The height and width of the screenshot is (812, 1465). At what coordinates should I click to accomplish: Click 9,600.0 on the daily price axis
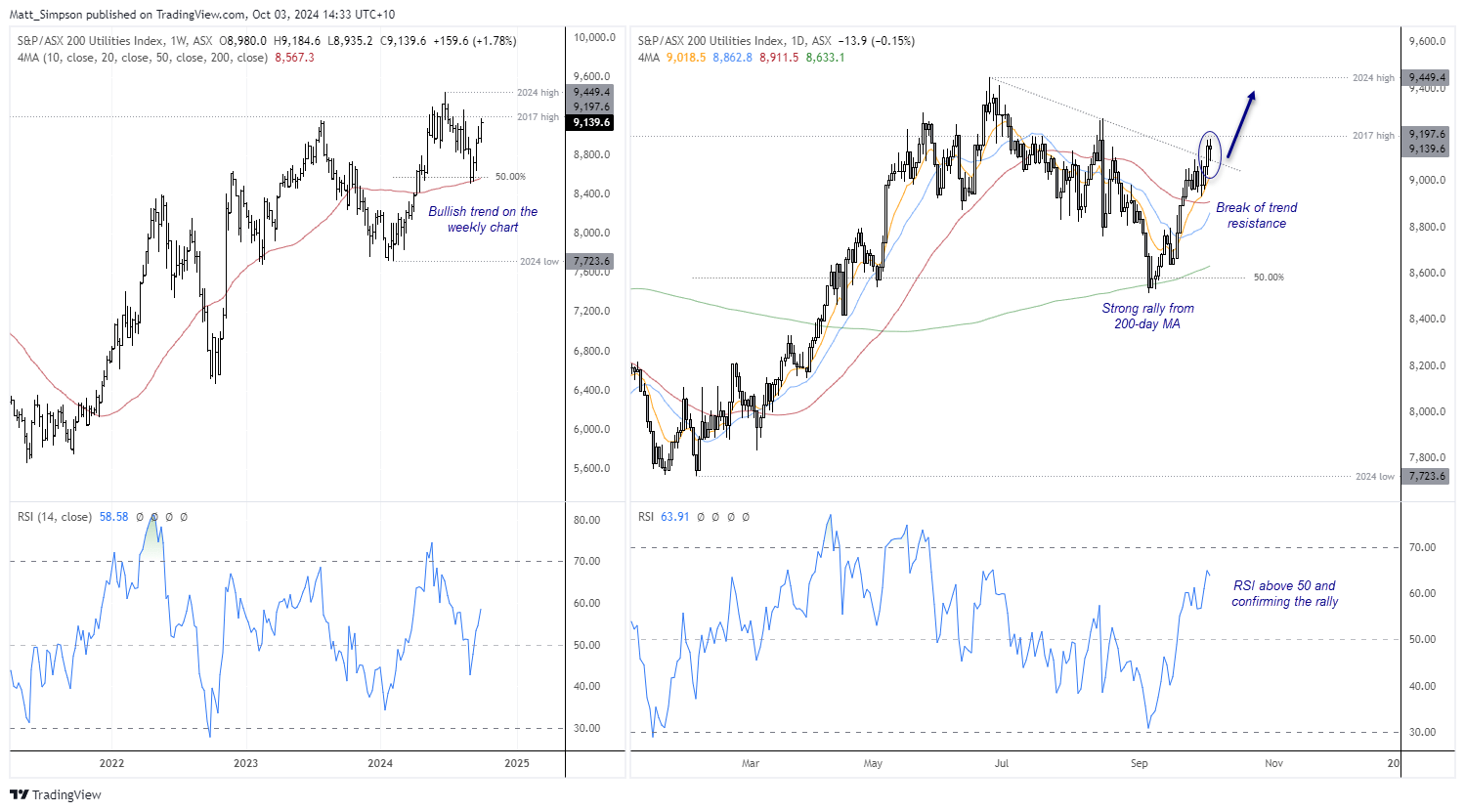1428,42
